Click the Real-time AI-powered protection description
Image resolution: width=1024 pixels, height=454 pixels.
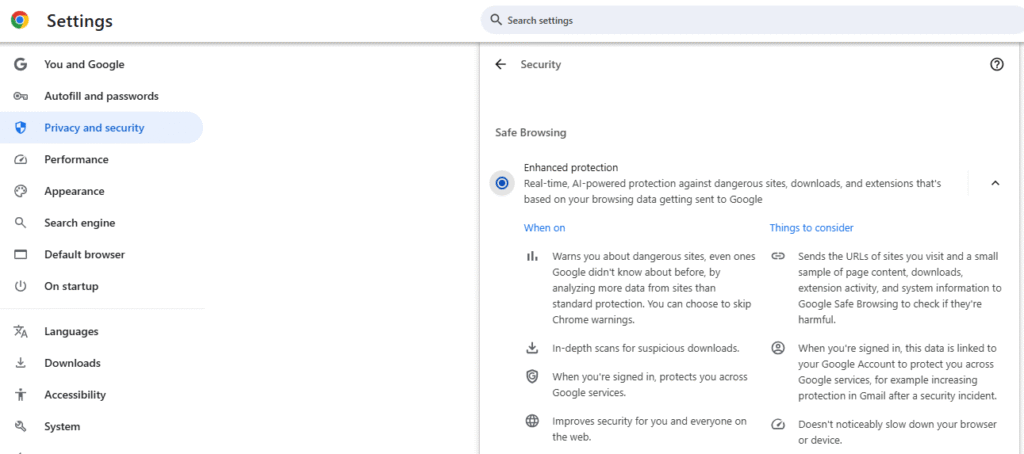[x=732, y=192]
